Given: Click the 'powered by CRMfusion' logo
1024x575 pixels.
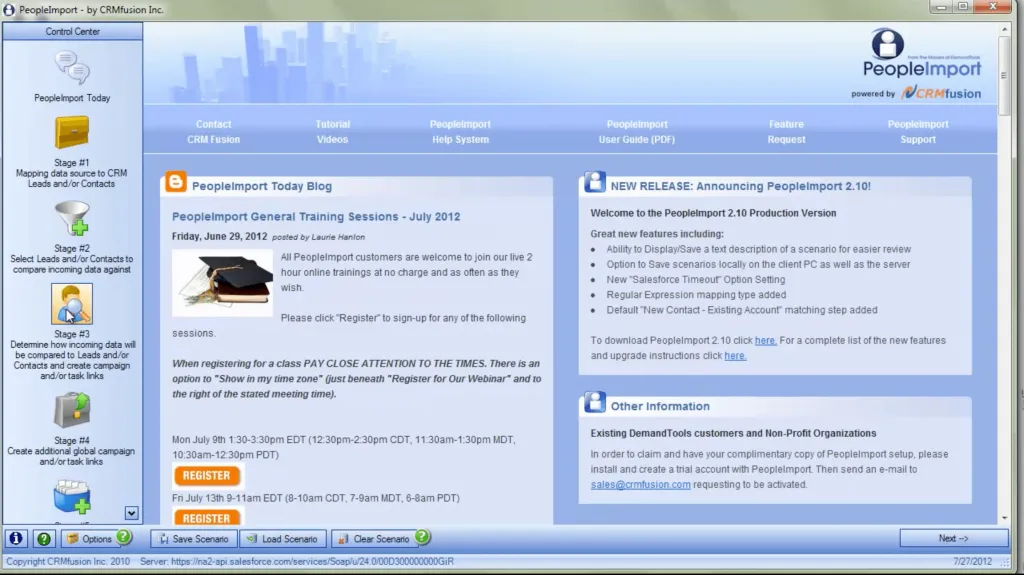Looking at the screenshot, I should [x=916, y=93].
